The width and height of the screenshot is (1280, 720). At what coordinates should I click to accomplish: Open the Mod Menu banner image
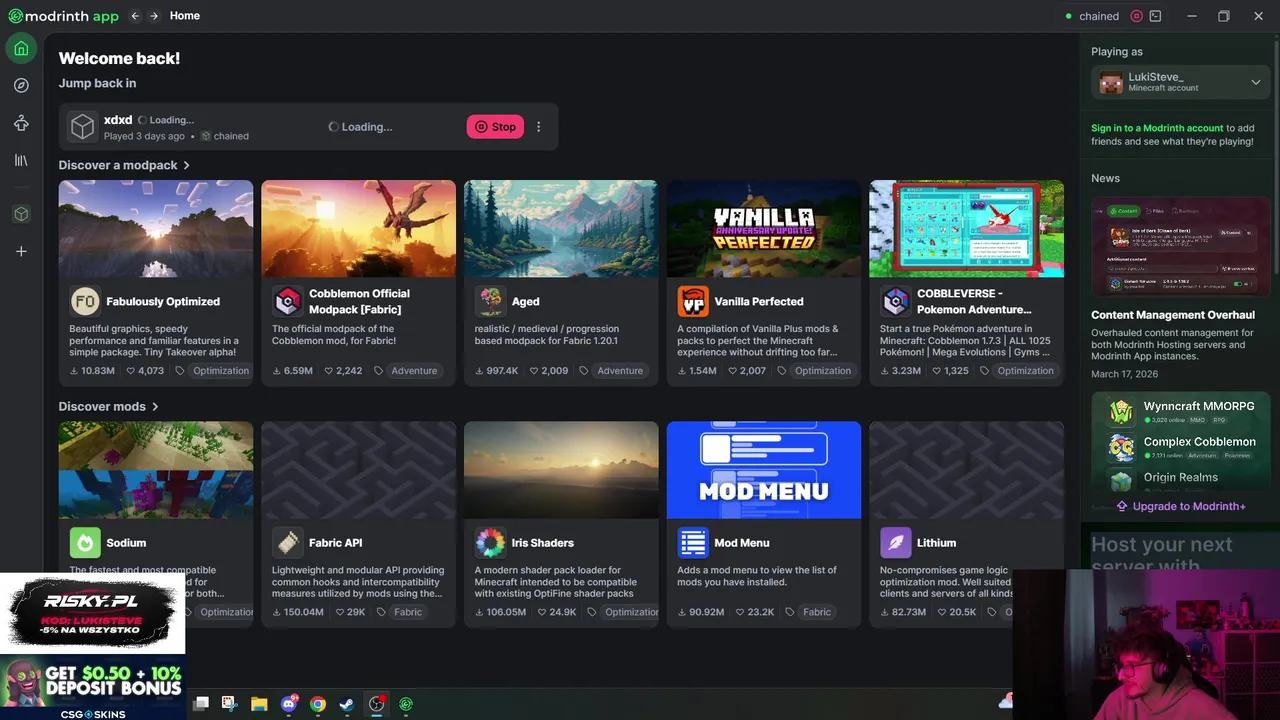pos(764,470)
